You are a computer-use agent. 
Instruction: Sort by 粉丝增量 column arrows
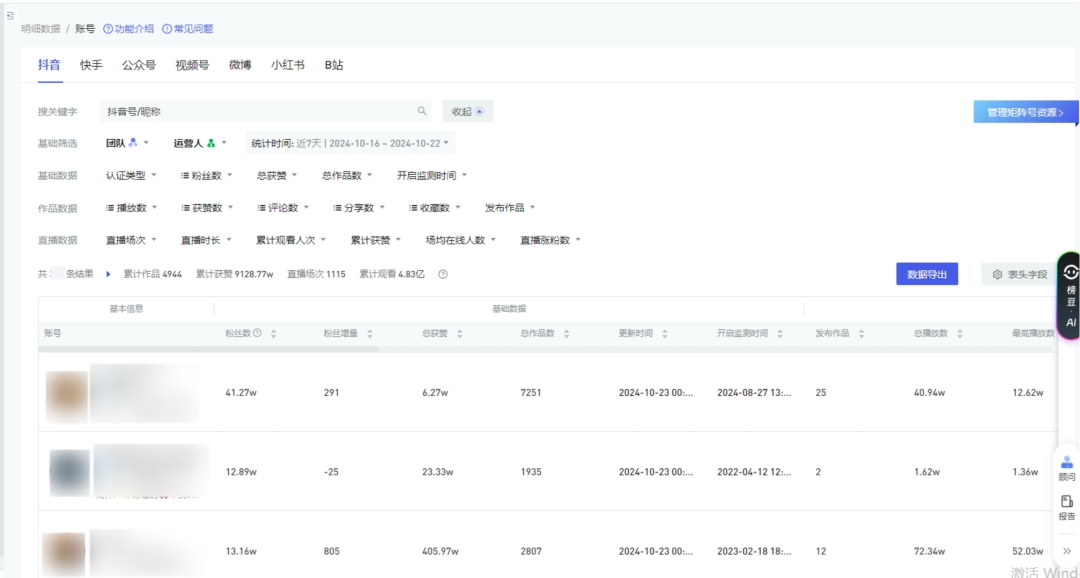(370, 333)
